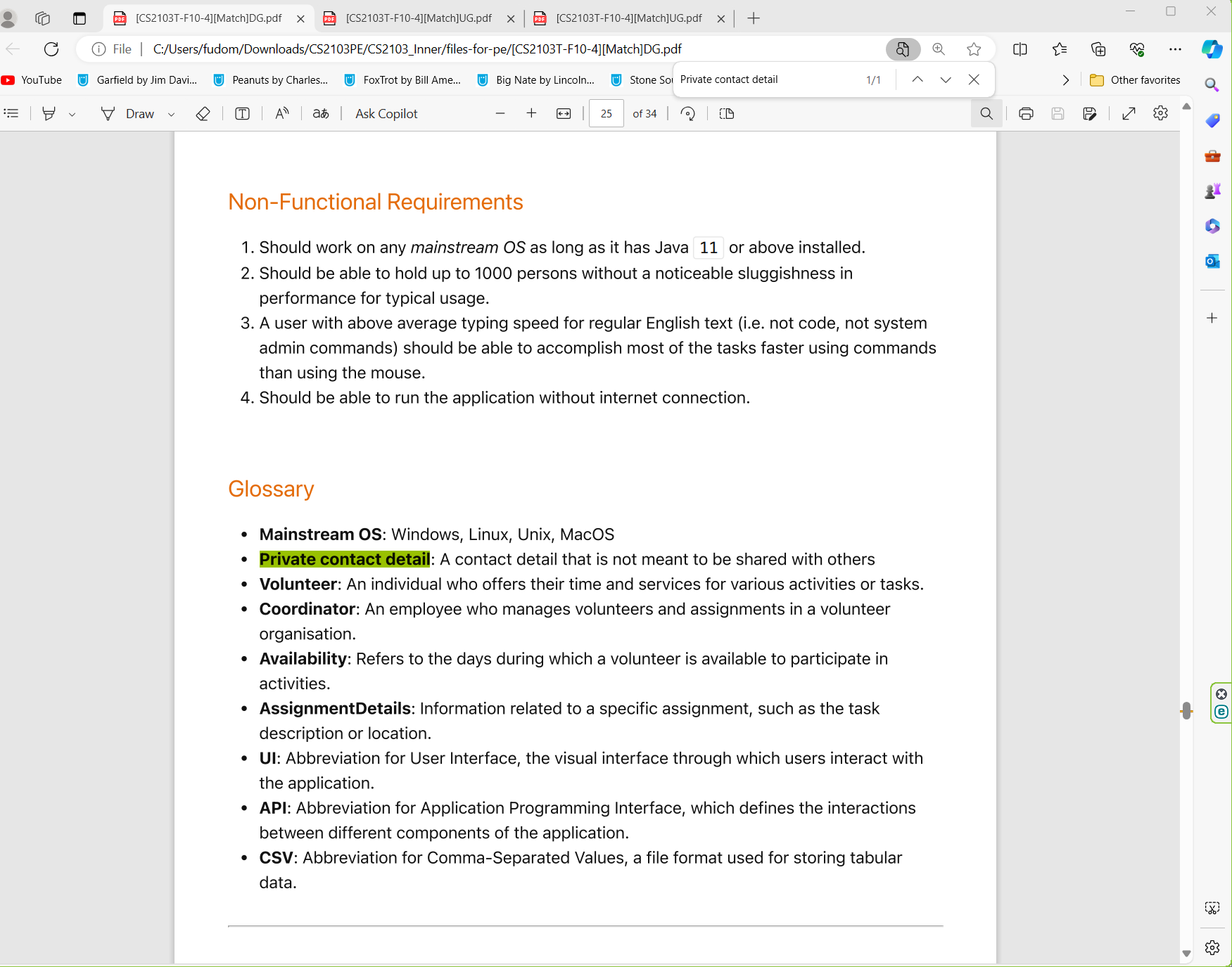
Task: Open the Favorites list
Action: pyautogui.click(x=1059, y=49)
